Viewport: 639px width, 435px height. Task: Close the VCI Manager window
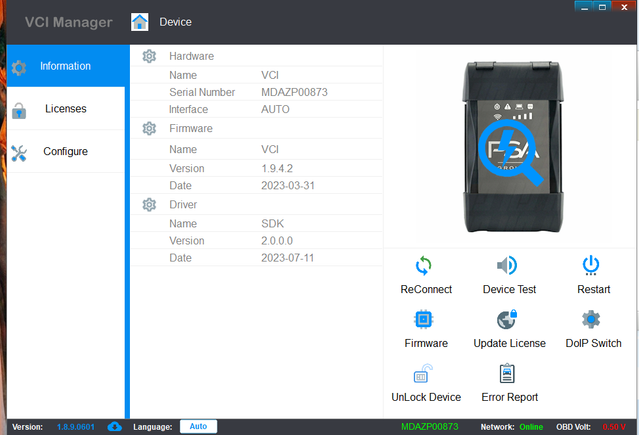coord(624,7)
